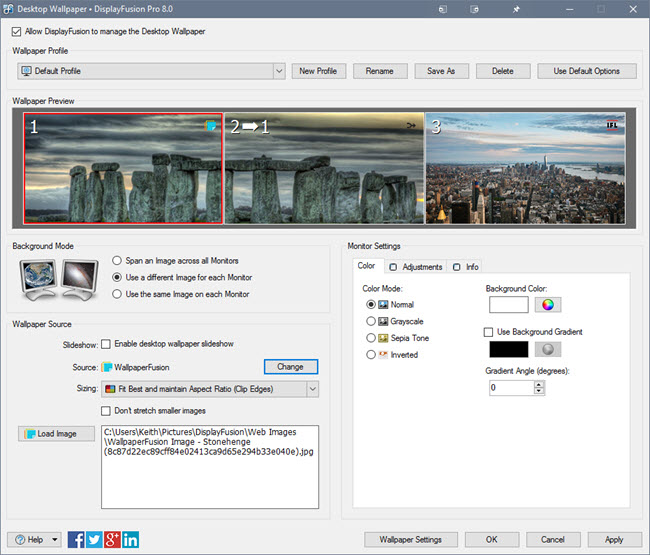Click the Apply button
This screenshot has width=650, height=555.
[x=614, y=540]
